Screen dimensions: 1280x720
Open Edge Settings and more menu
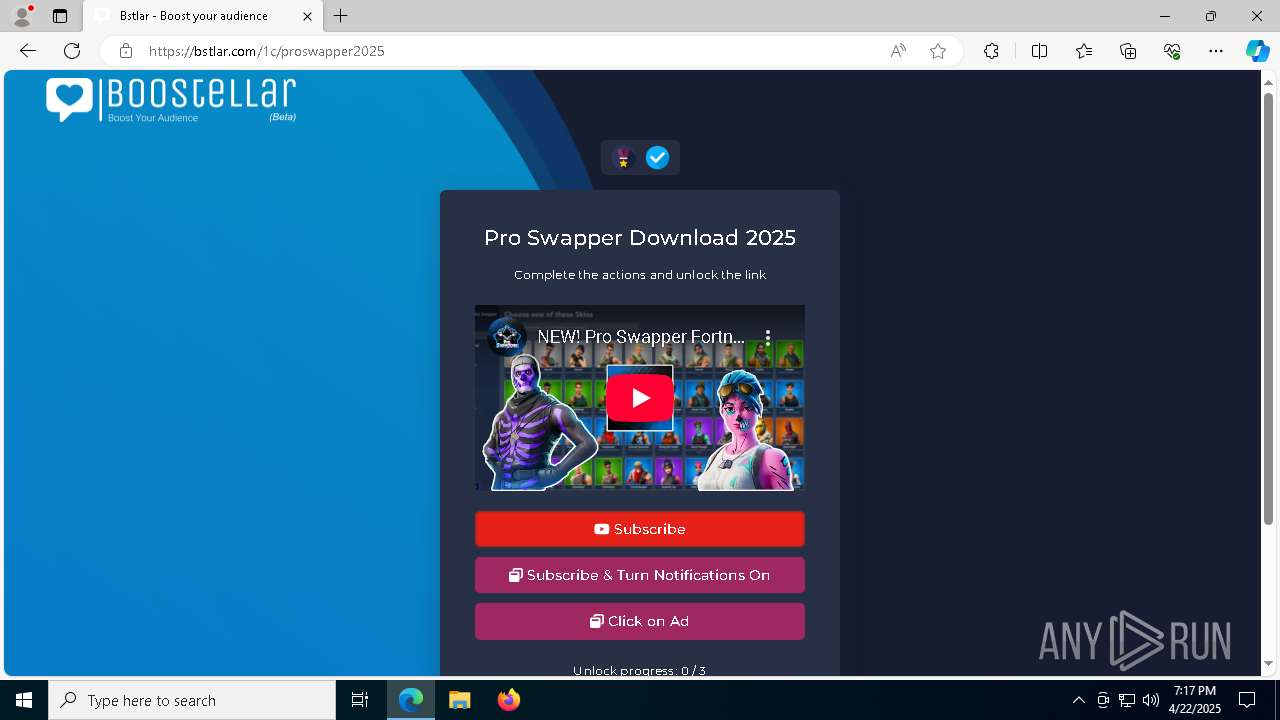click(1216, 51)
